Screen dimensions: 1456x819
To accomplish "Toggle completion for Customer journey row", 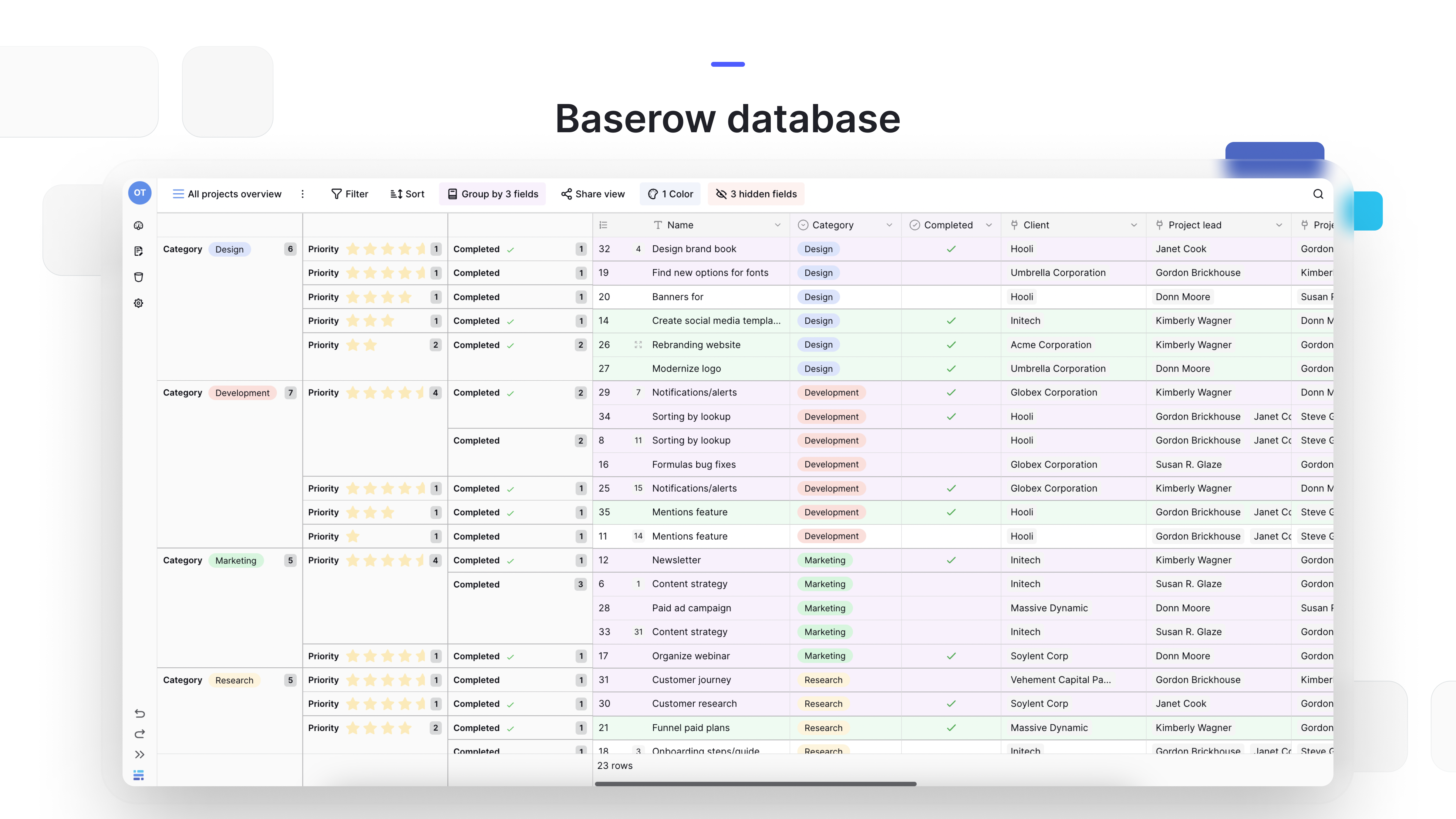I will tap(951, 680).
